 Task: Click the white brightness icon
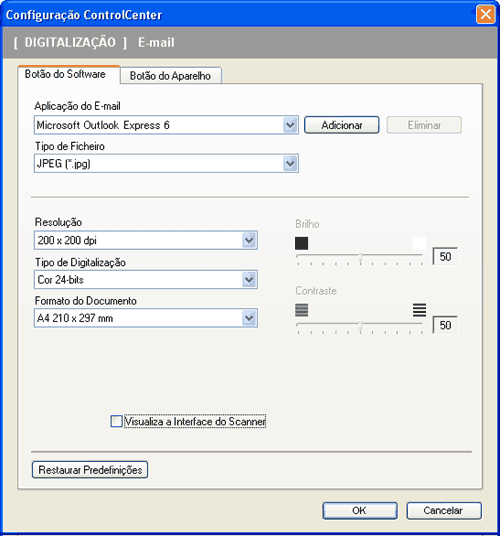pos(419,243)
